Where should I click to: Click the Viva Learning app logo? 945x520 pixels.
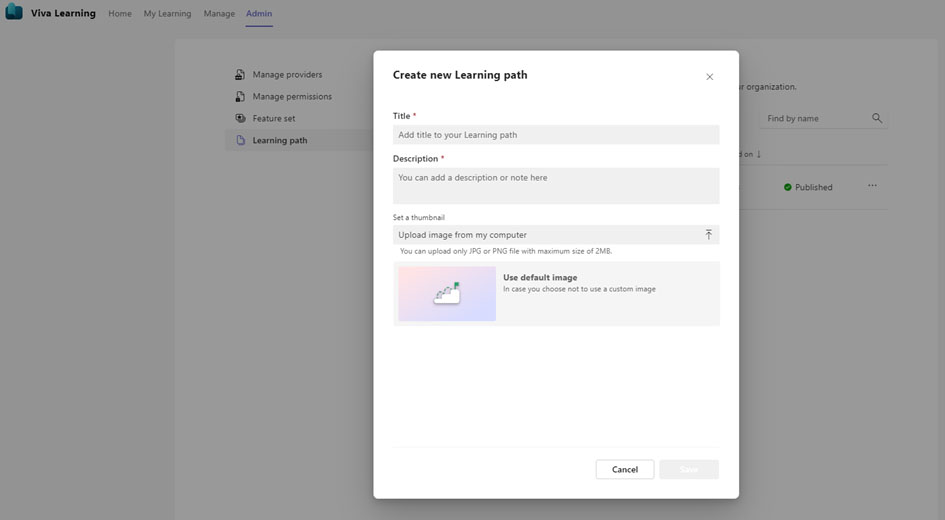pyautogui.click(x=14, y=13)
